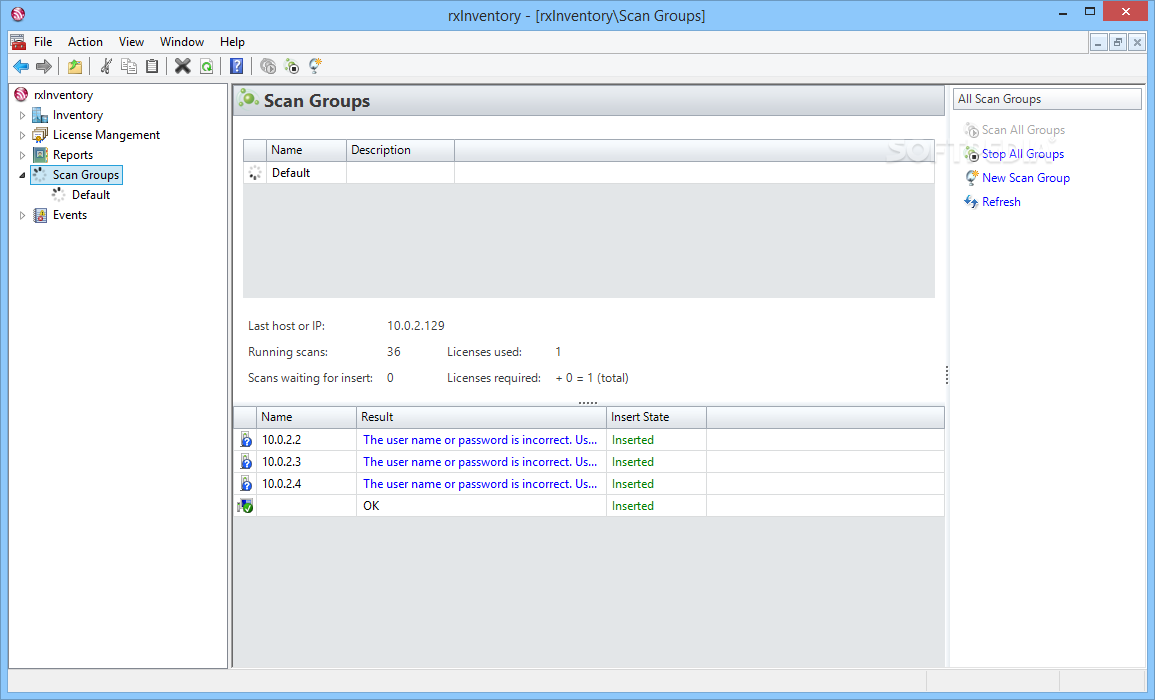Click the status icon for host 10.0.2.4
The height and width of the screenshot is (700, 1155).
pyautogui.click(x=245, y=484)
